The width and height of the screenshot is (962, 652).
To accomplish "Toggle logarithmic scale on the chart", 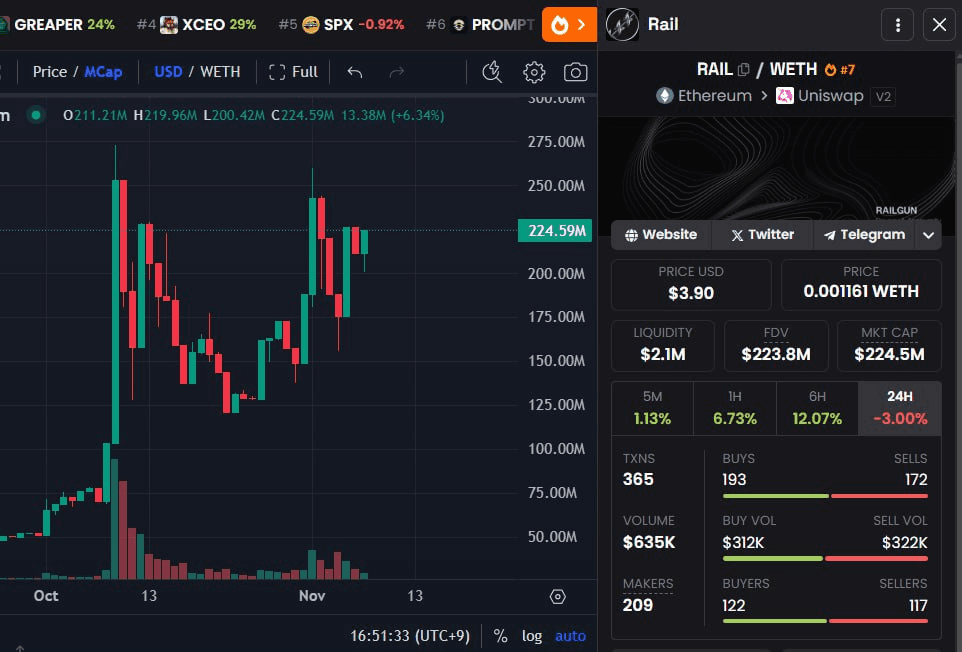I will 532,636.
